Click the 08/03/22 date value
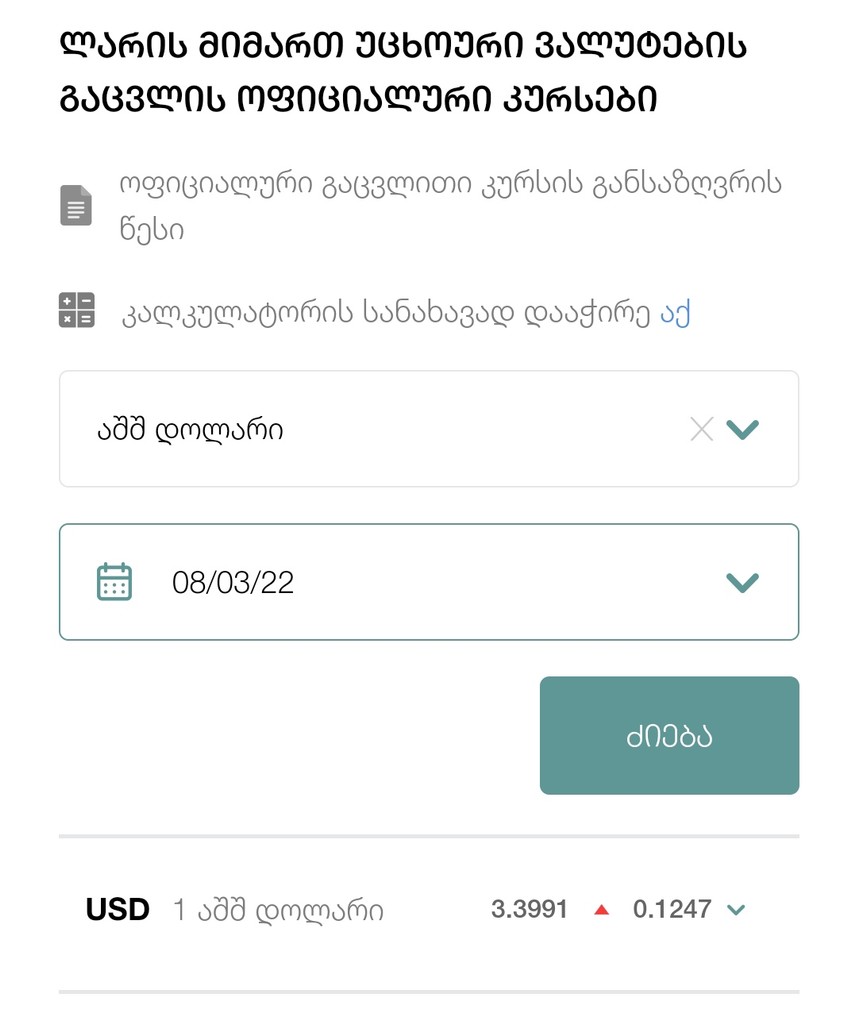857x1024 pixels. pyautogui.click(x=233, y=583)
